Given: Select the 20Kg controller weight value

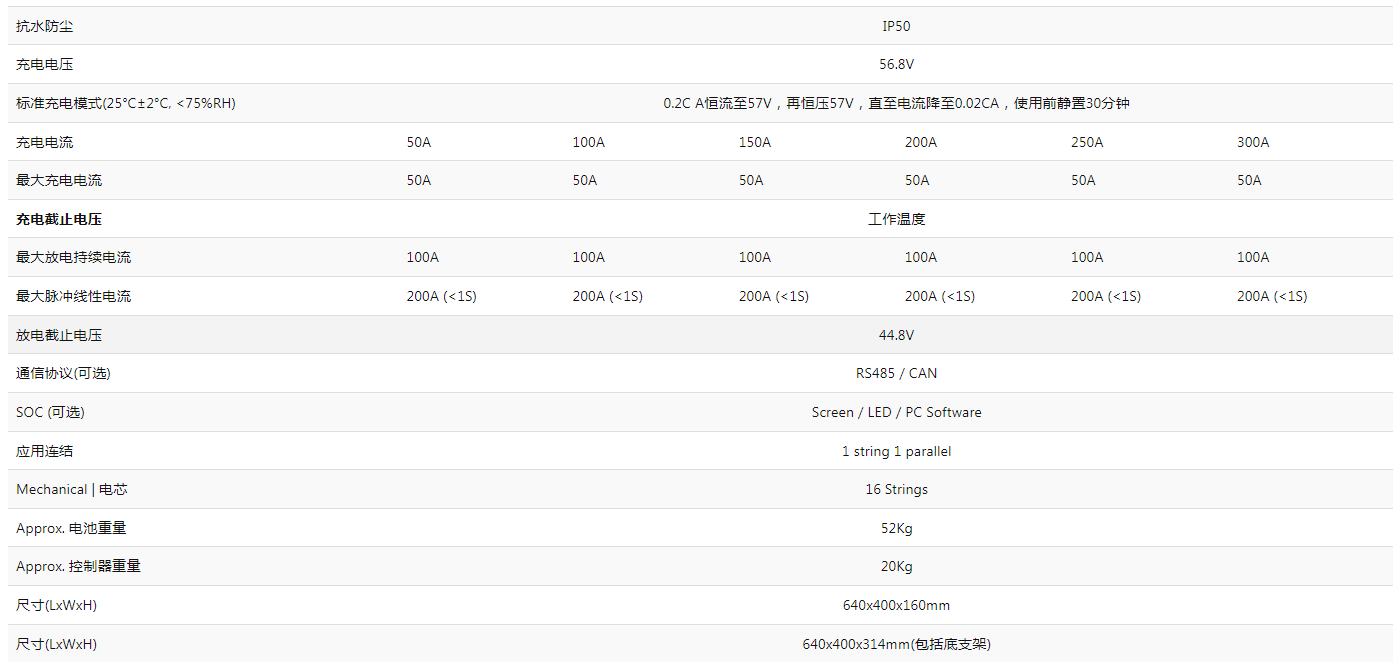Looking at the screenshot, I should click(x=896, y=566).
